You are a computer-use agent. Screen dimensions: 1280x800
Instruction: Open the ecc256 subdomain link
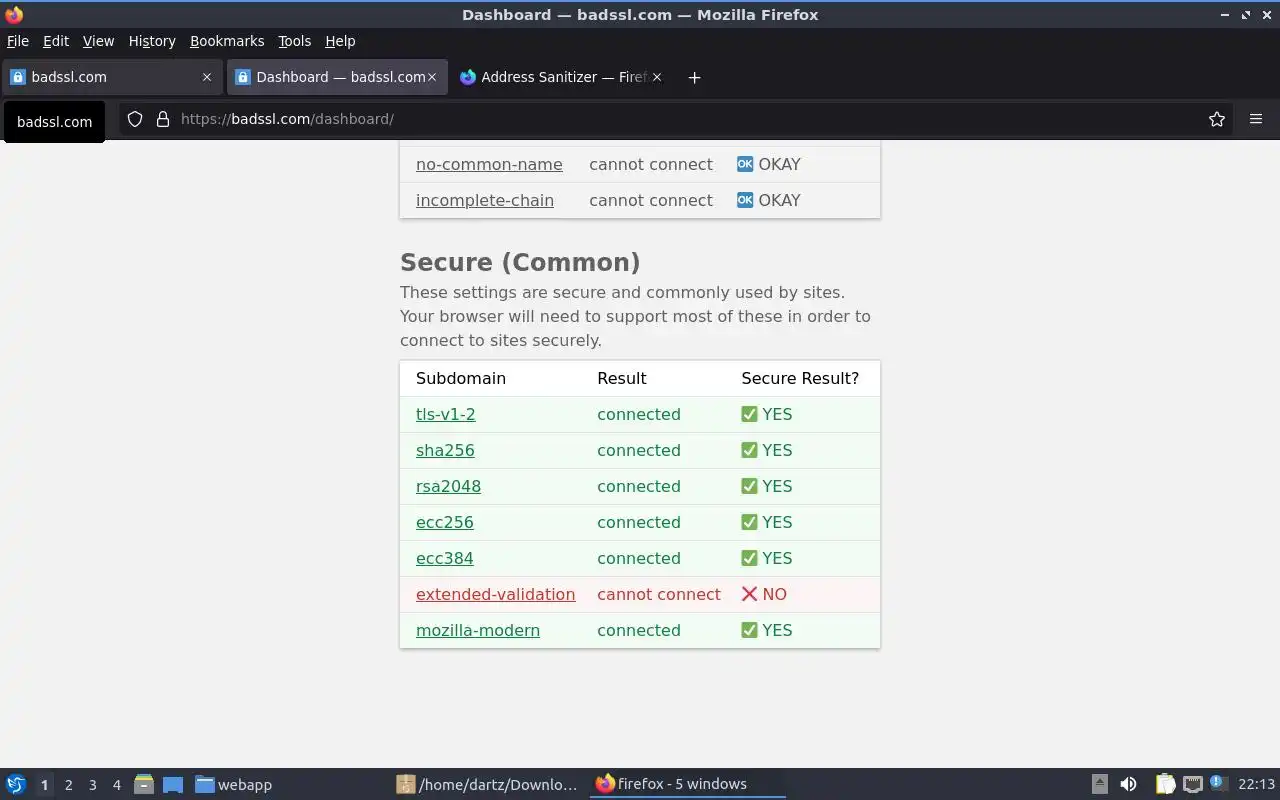(x=445, y=522)
